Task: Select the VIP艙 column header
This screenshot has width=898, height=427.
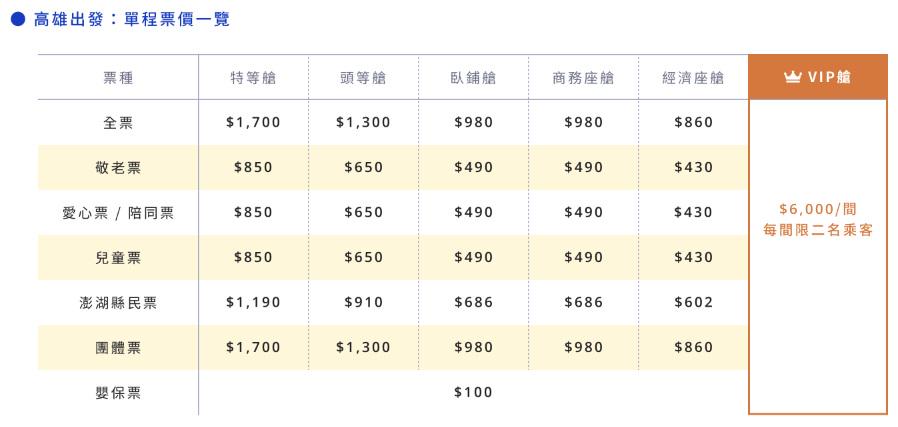Action: [x=818, y=77]
